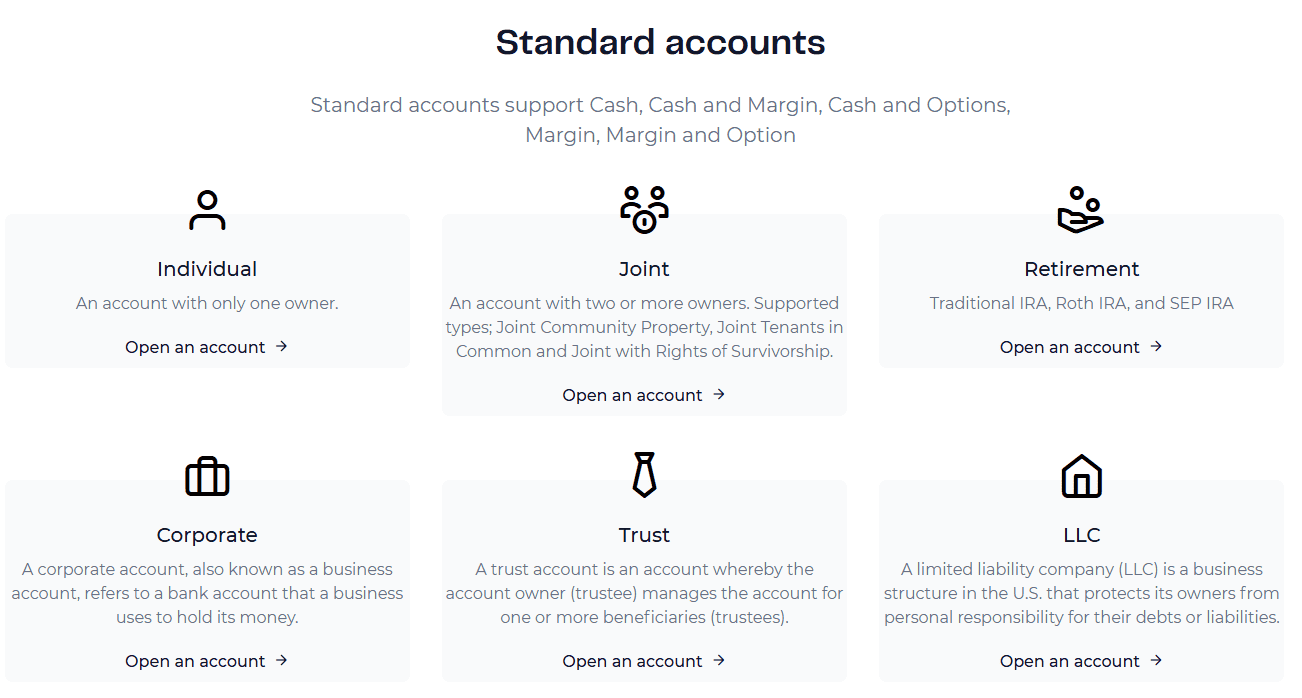Click the Joint multiple-owners icon
The width and height of the screenshot is (1302, 698).
click(644, 207)
